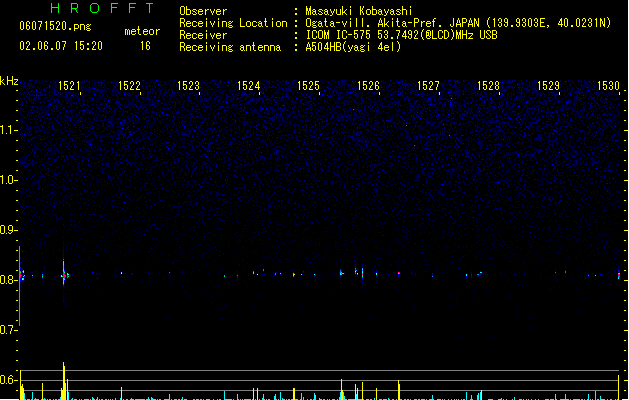The image size is (629, 400).
Task: Click the 1522 time marker
Action: tap(129, 86)
